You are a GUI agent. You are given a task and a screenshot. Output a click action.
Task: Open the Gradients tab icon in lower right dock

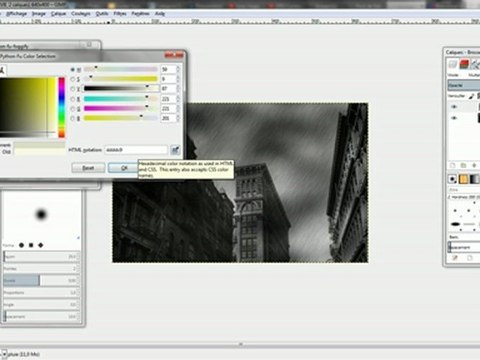(475, 179)
